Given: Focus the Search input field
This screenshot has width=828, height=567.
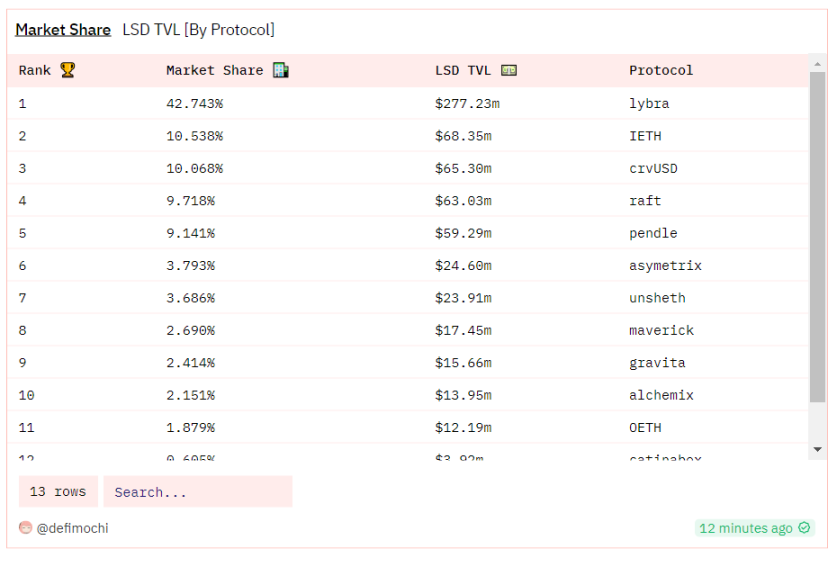Looking at the screenshot, I should click(198, 492).
